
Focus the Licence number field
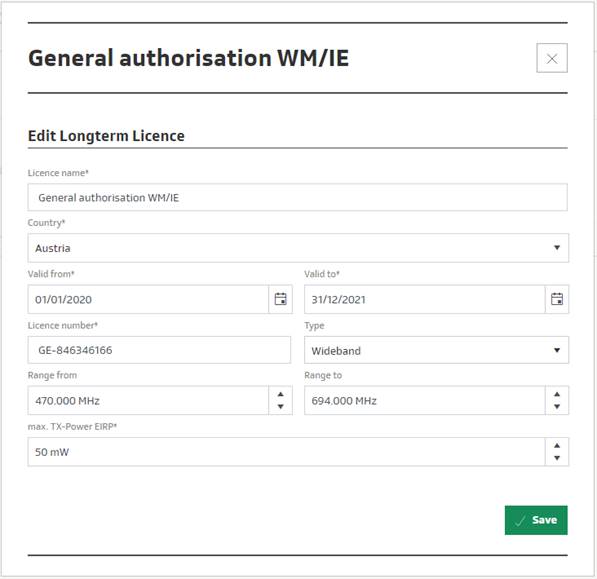(159, 350)
